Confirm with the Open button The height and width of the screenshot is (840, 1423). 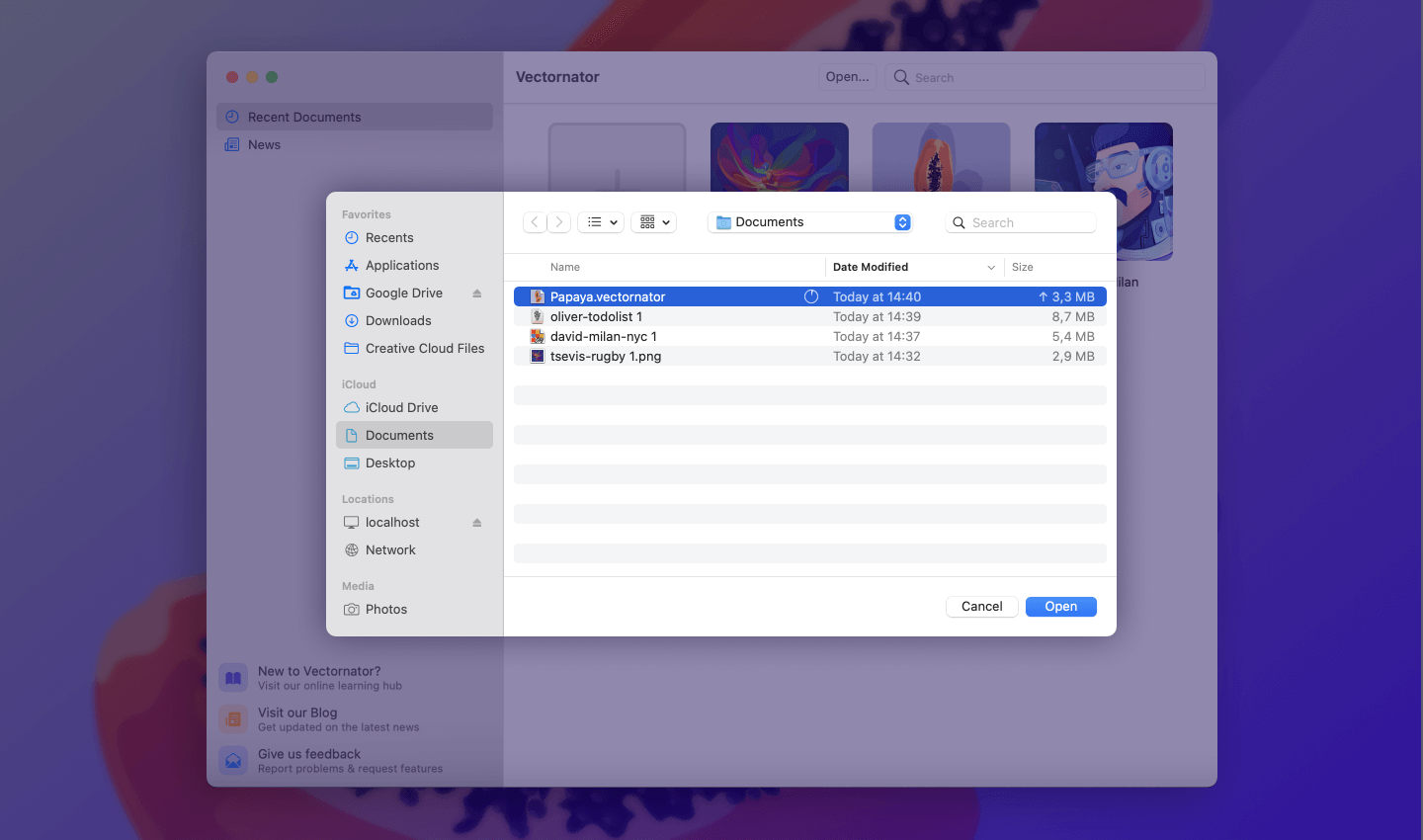[x=1061, y=607]
